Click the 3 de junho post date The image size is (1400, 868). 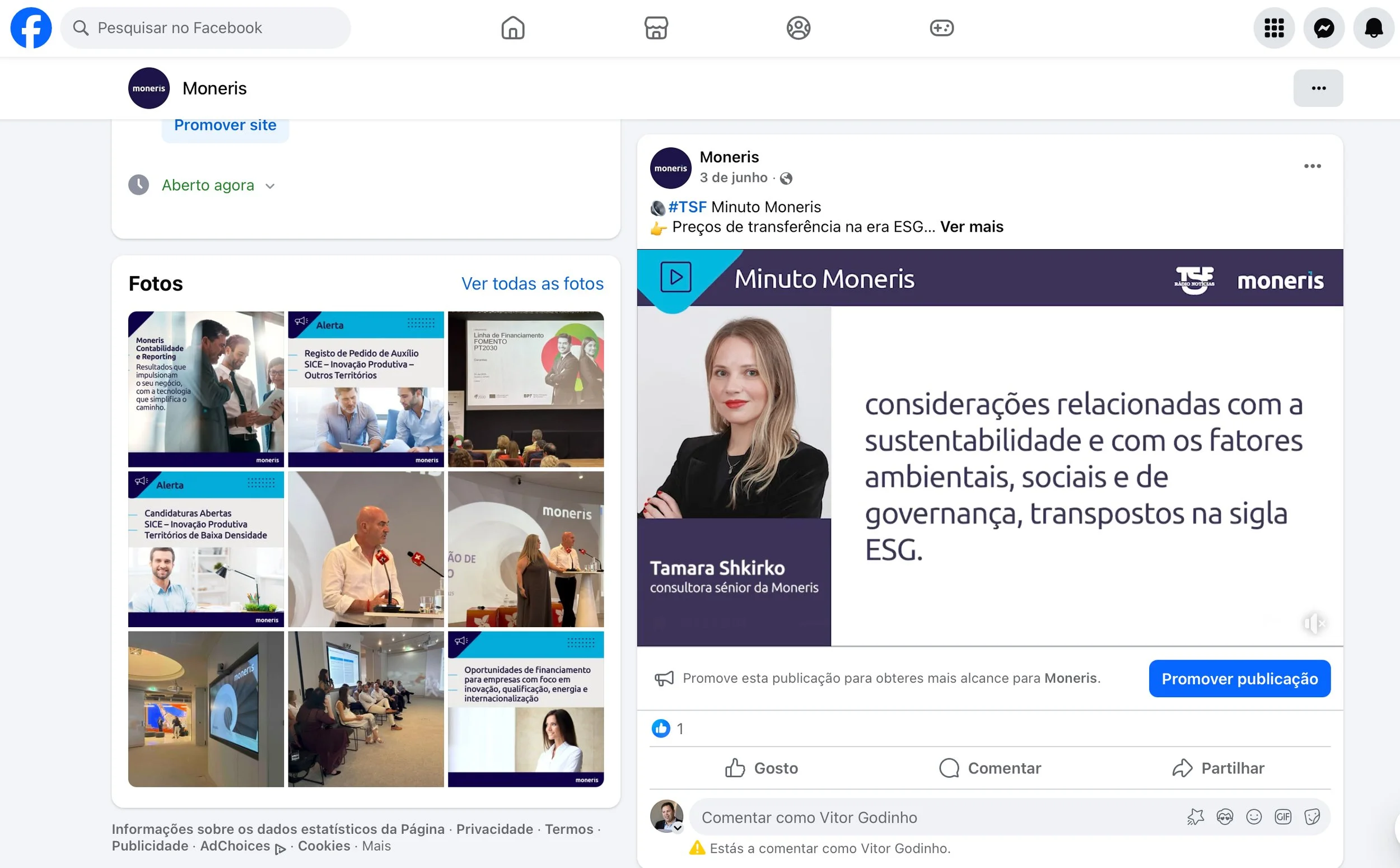[x=733, y=178]
